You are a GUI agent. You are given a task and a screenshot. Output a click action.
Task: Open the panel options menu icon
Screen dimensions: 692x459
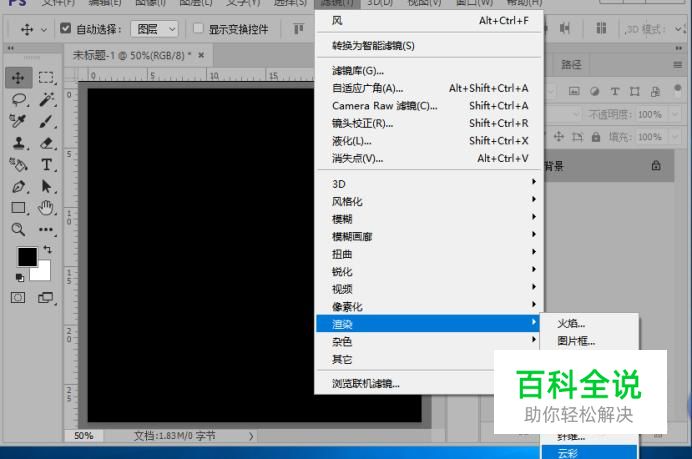pyautogui.click(x=677, y=65)
